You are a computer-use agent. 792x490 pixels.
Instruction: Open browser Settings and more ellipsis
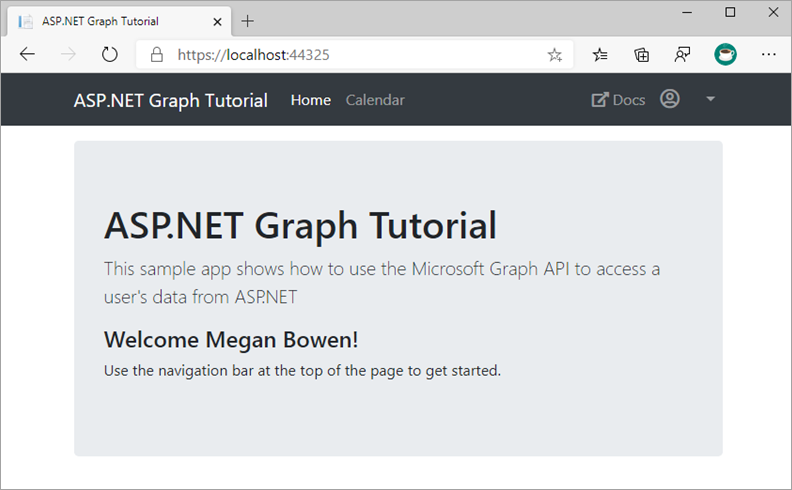click(768, 54)
